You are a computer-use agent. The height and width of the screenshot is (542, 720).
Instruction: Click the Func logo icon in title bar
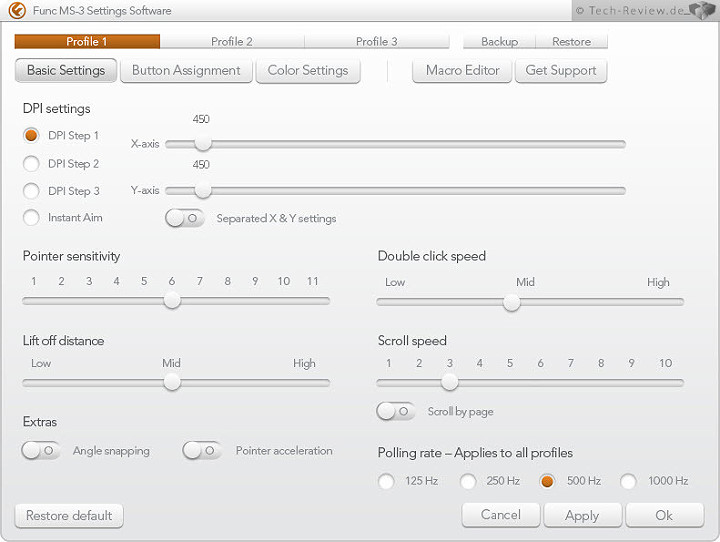[17, 10]
